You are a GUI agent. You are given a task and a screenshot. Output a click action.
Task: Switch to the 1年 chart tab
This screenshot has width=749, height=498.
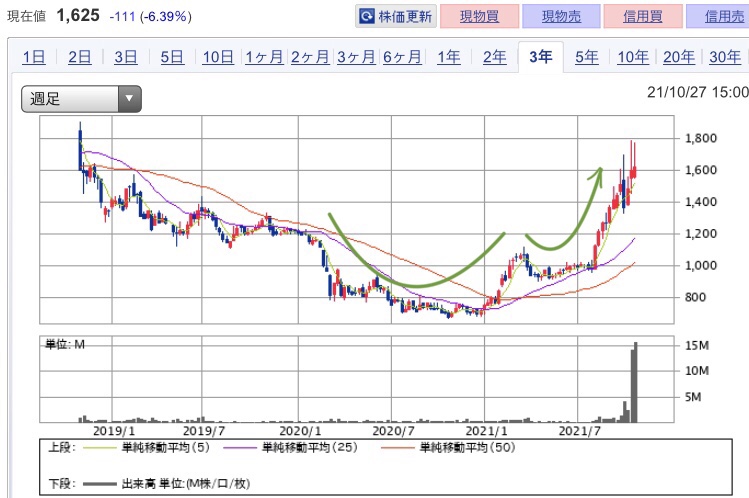[x=448, y=57]
